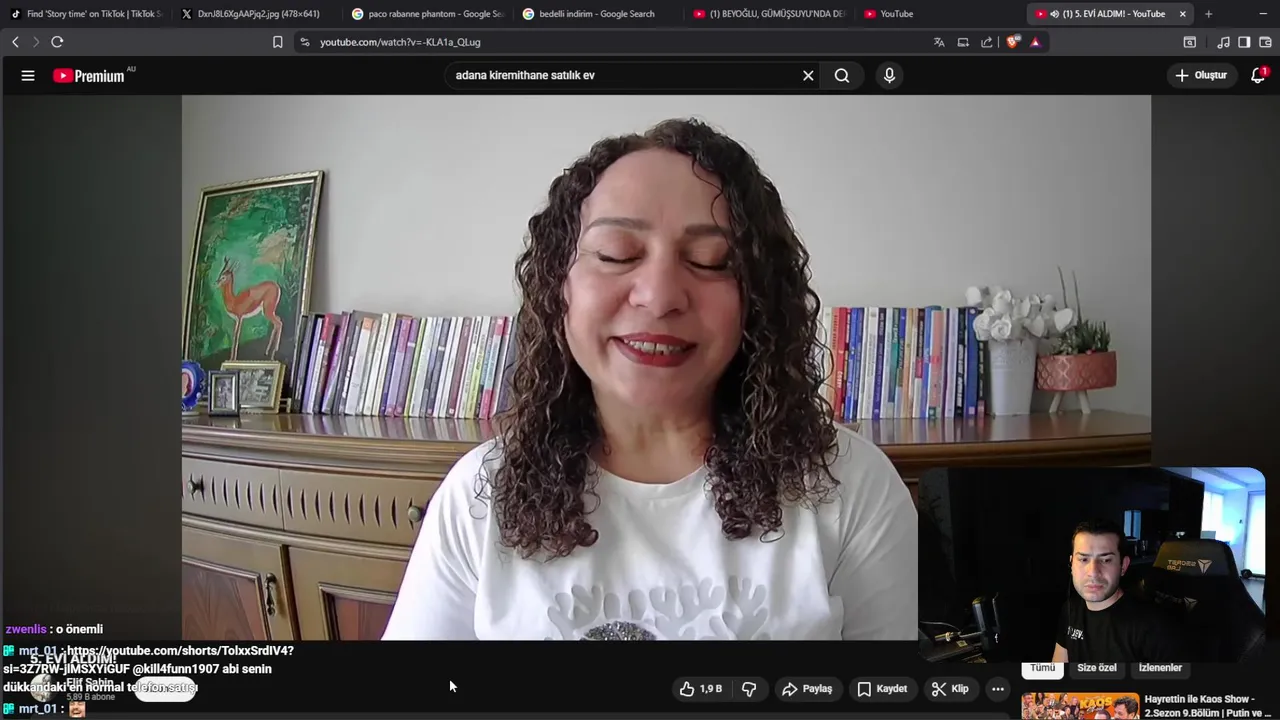This screenshot has height=720, width=1280.
Task: Run search with magnifier button
Action: [842, 75]
